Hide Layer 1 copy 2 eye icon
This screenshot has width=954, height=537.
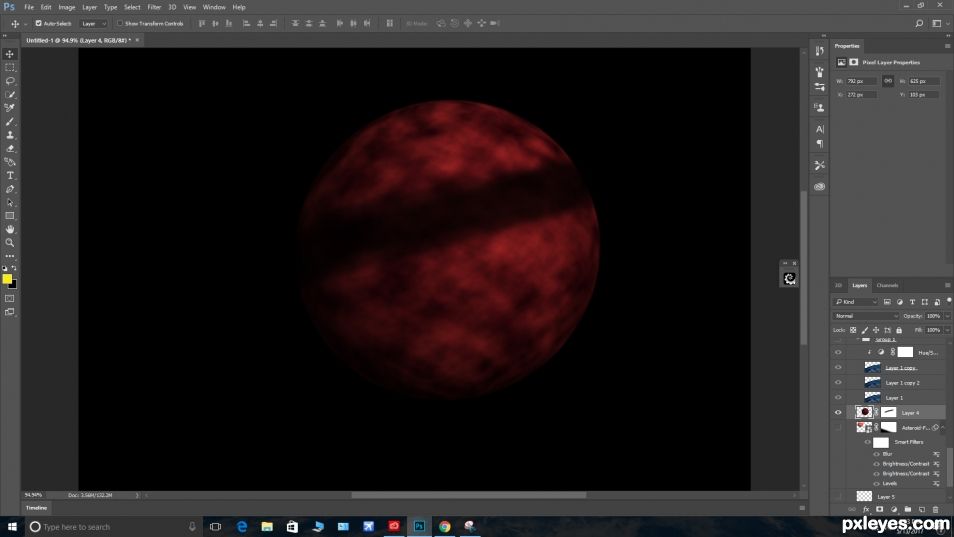[x=838, y=383]
